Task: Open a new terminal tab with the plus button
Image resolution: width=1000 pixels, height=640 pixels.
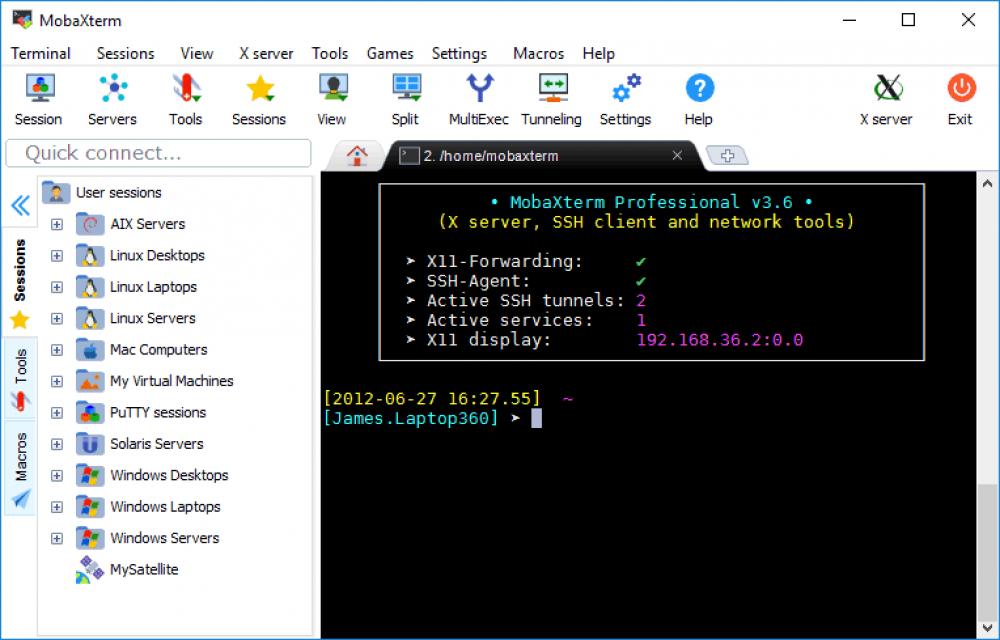Action: pyautogui.click(x=727, y=155)
